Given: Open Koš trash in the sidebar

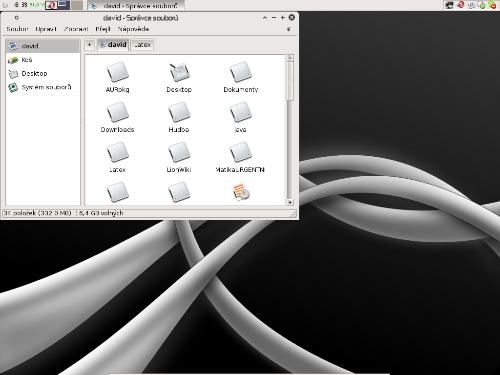Looking at the screenshot, I should pyautogui.click(x=43, y=60).
